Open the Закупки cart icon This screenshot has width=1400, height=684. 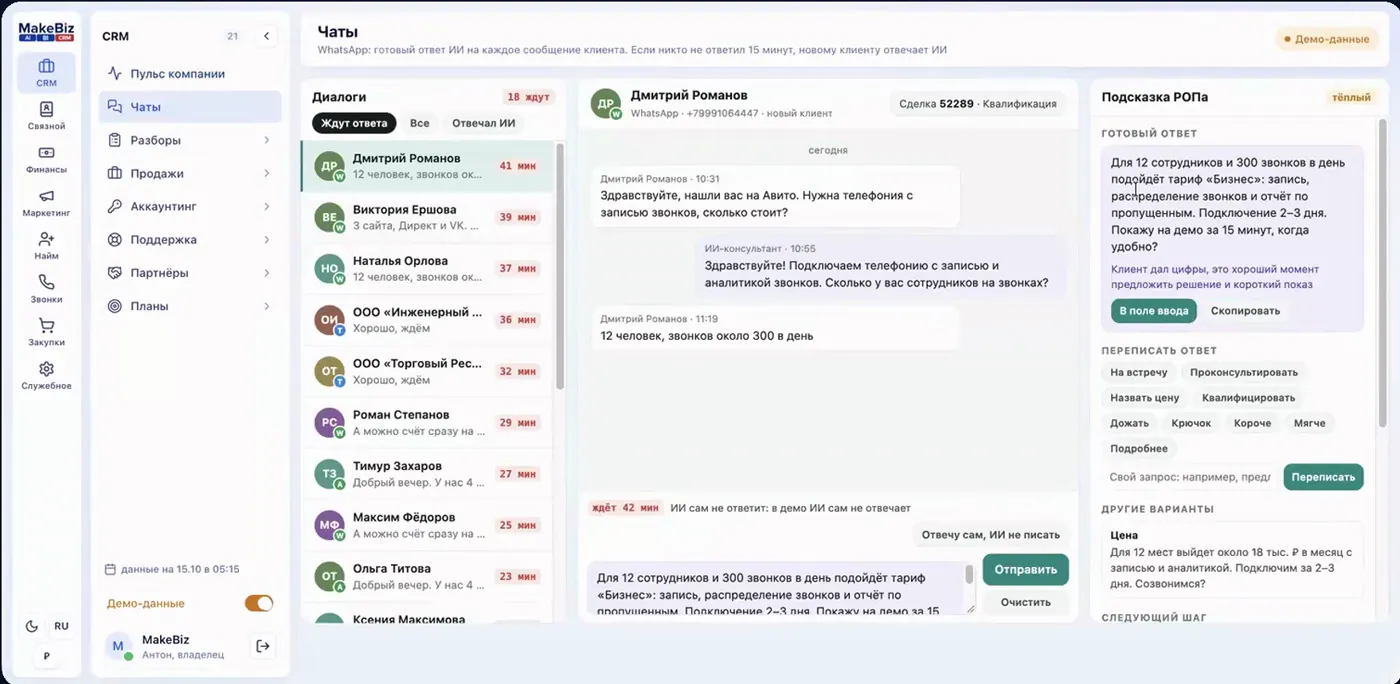[x=46, y=325]
